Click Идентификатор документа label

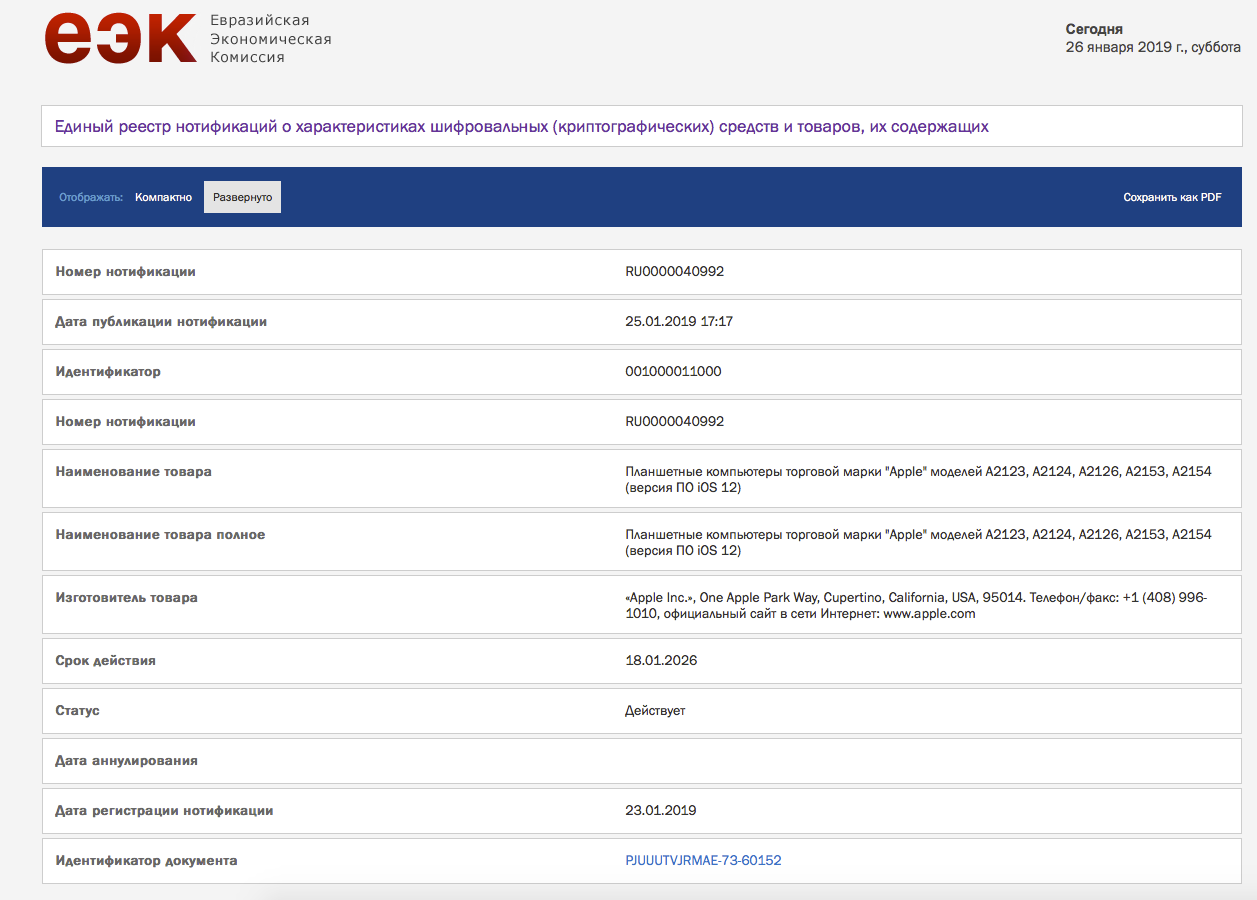pos(146,860)
